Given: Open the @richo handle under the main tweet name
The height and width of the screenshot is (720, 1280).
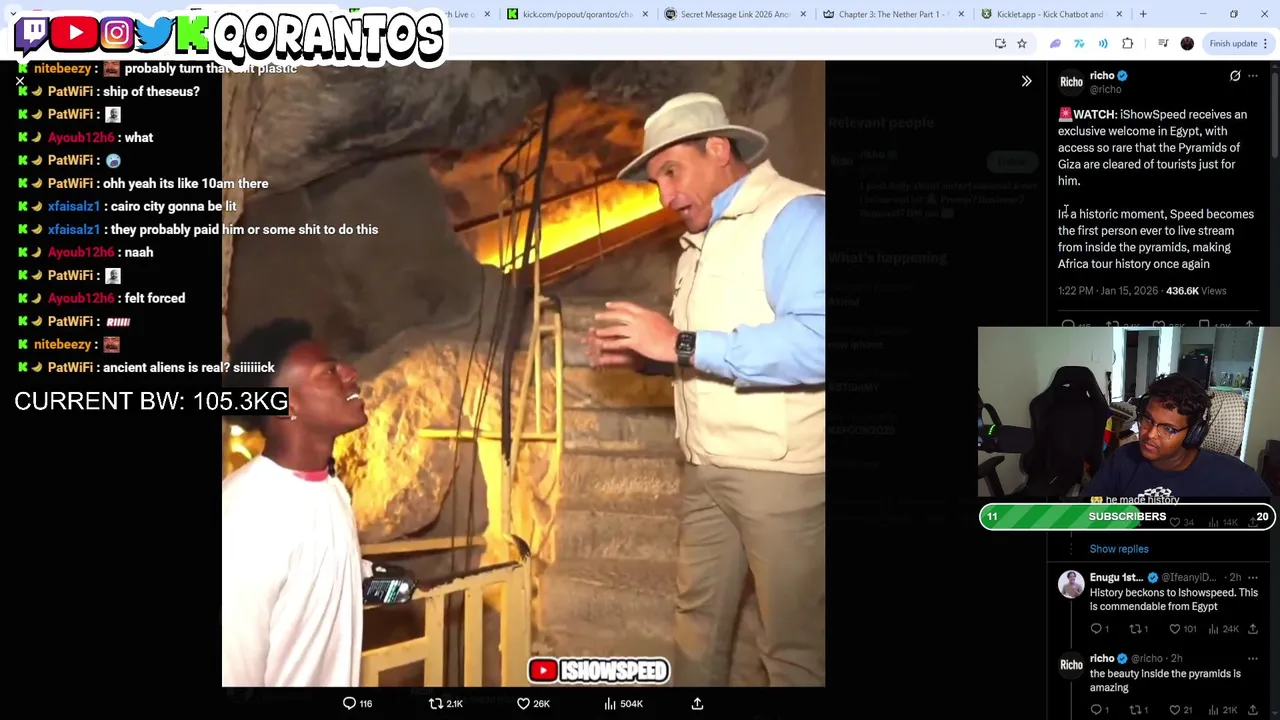Looking at the screenshot, I should pyautogui.click(x=1105, y=89).
